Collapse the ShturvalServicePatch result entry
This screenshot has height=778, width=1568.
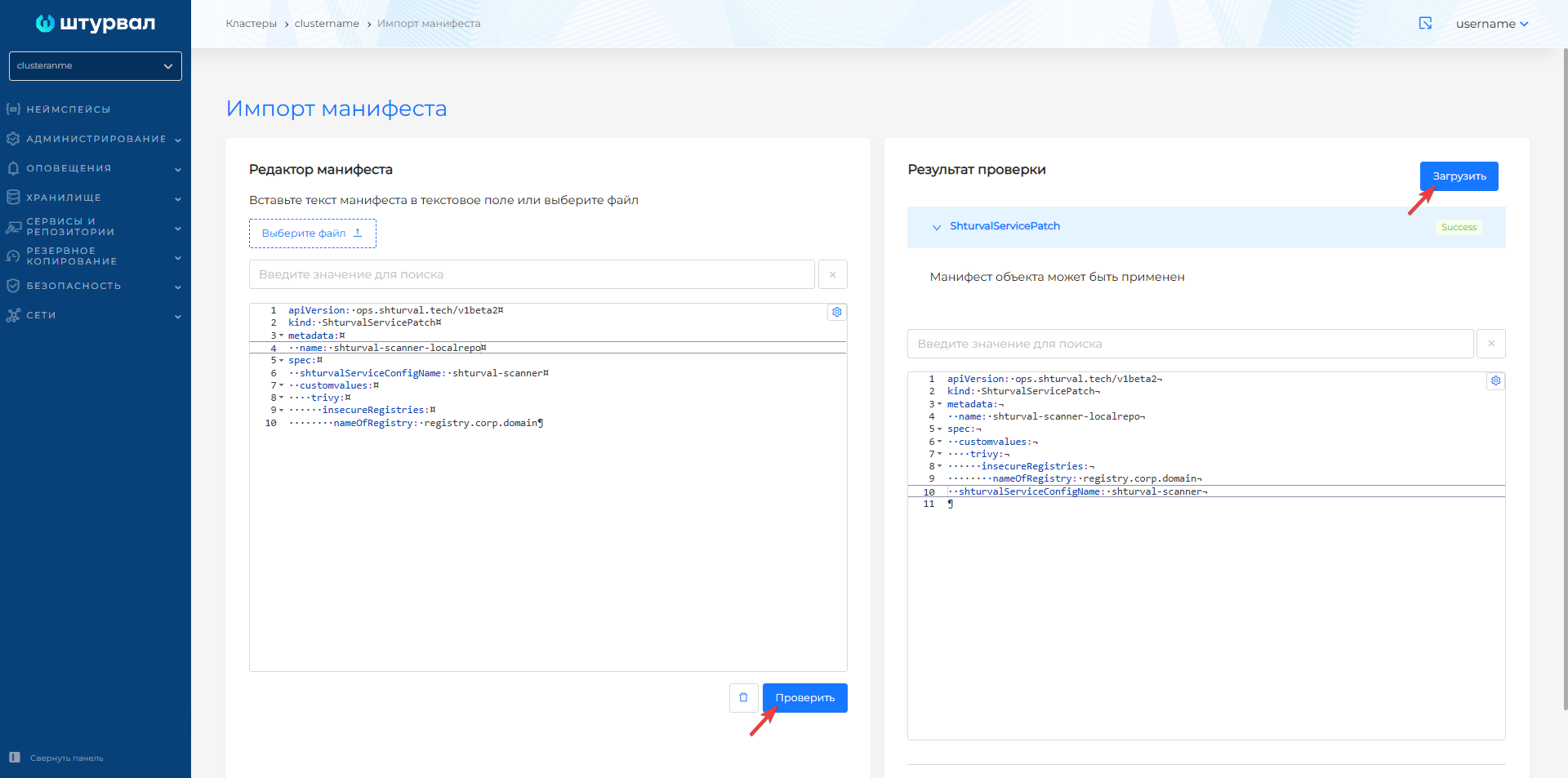[936, 227]
